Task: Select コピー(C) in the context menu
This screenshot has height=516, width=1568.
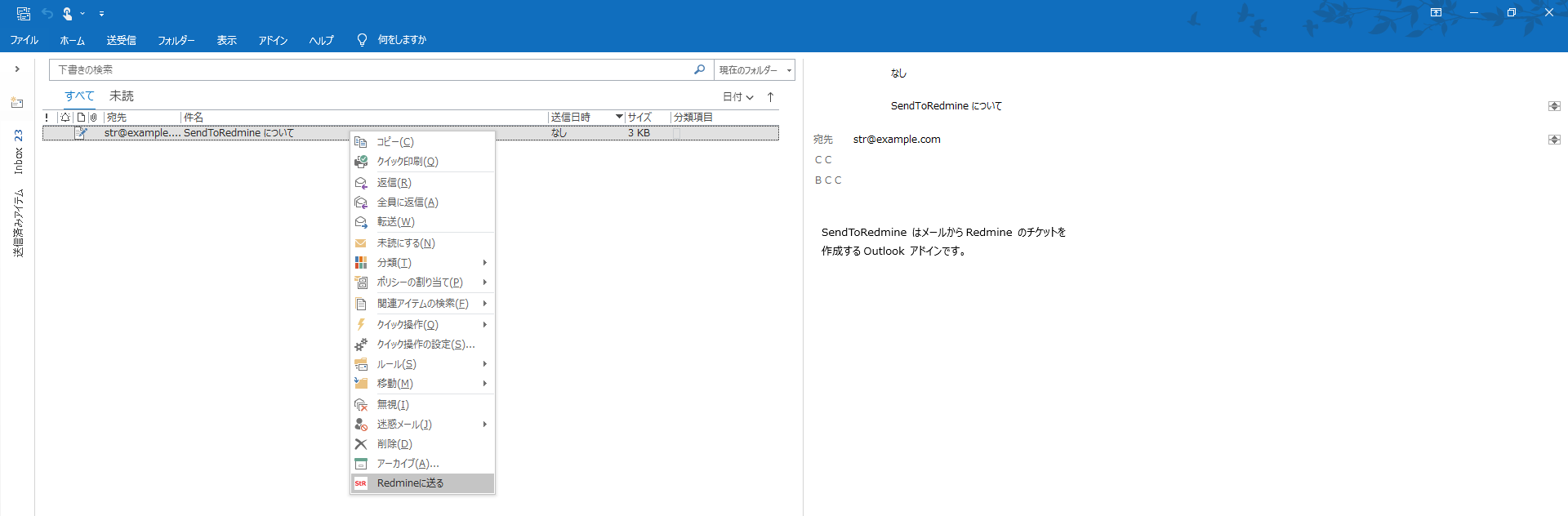Action: click(x=422, y=142)
